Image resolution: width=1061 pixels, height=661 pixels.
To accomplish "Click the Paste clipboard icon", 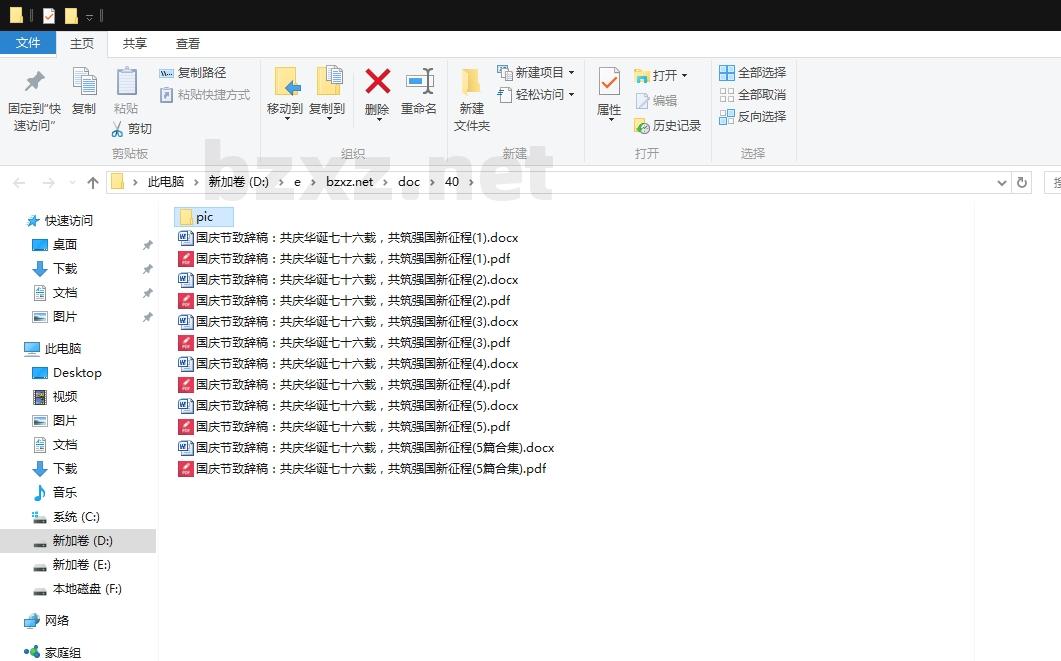I will pos(126,83).
